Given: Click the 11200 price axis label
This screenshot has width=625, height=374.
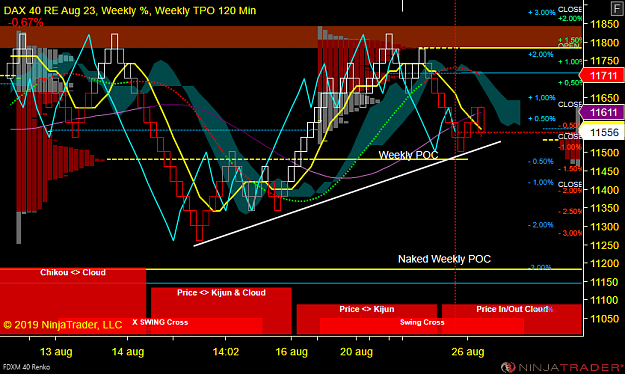Looking at the screenshot, I should pos(604,264).
